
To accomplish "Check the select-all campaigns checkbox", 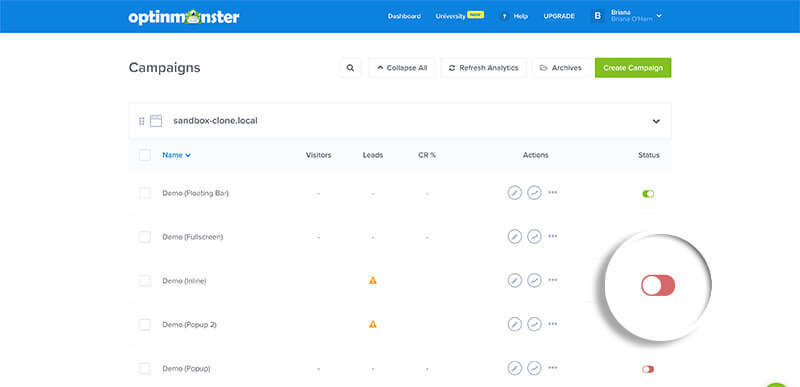I will [145, 155].
